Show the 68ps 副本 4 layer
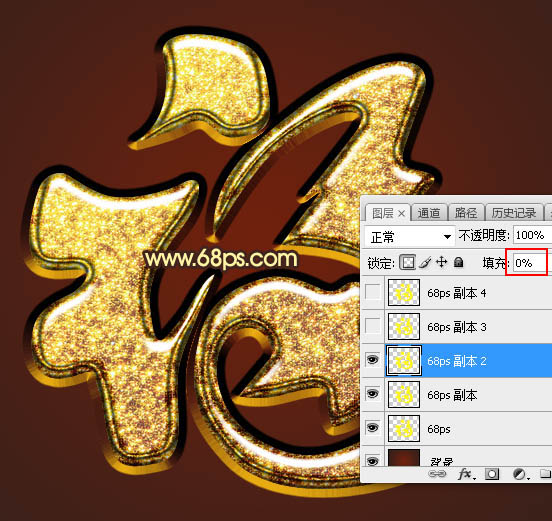 click(372, 292)
